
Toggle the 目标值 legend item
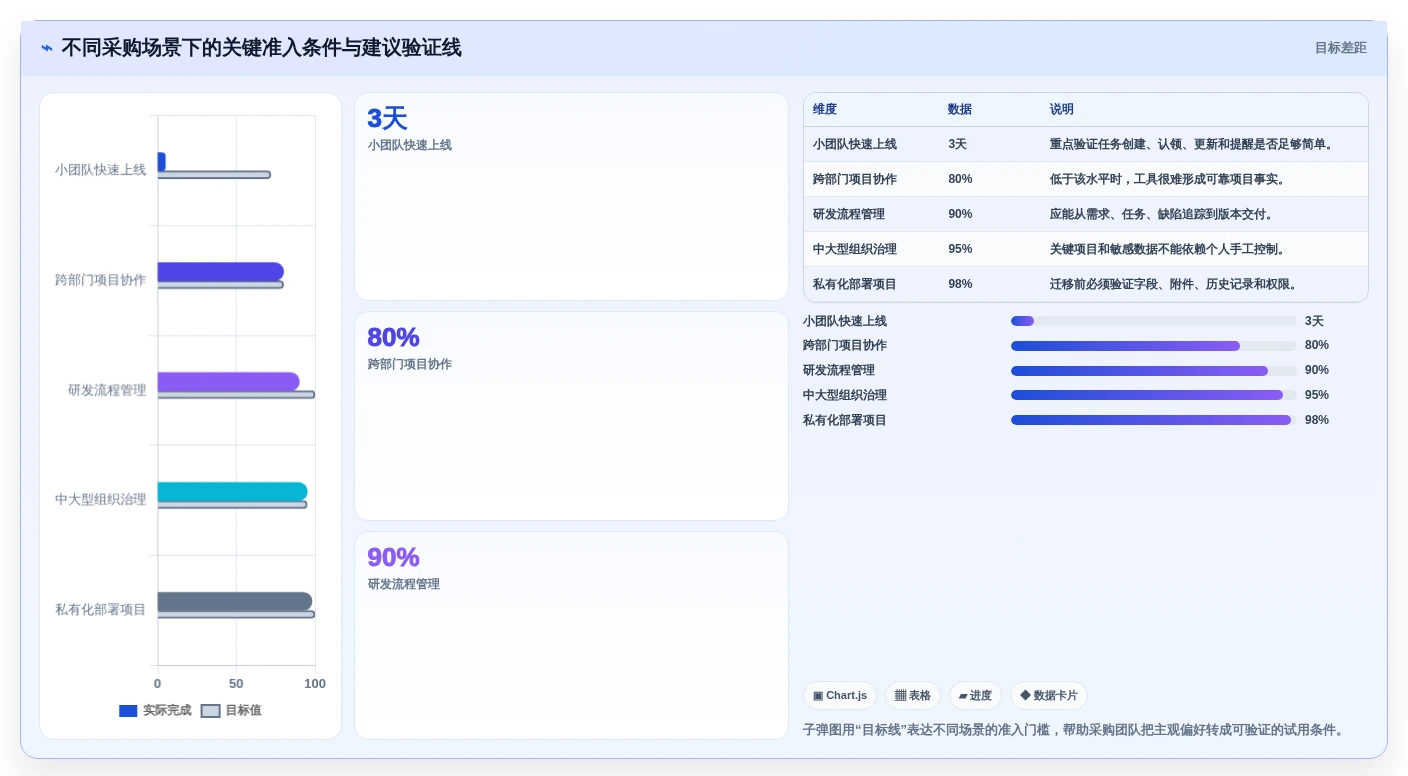tap(231, 710)
